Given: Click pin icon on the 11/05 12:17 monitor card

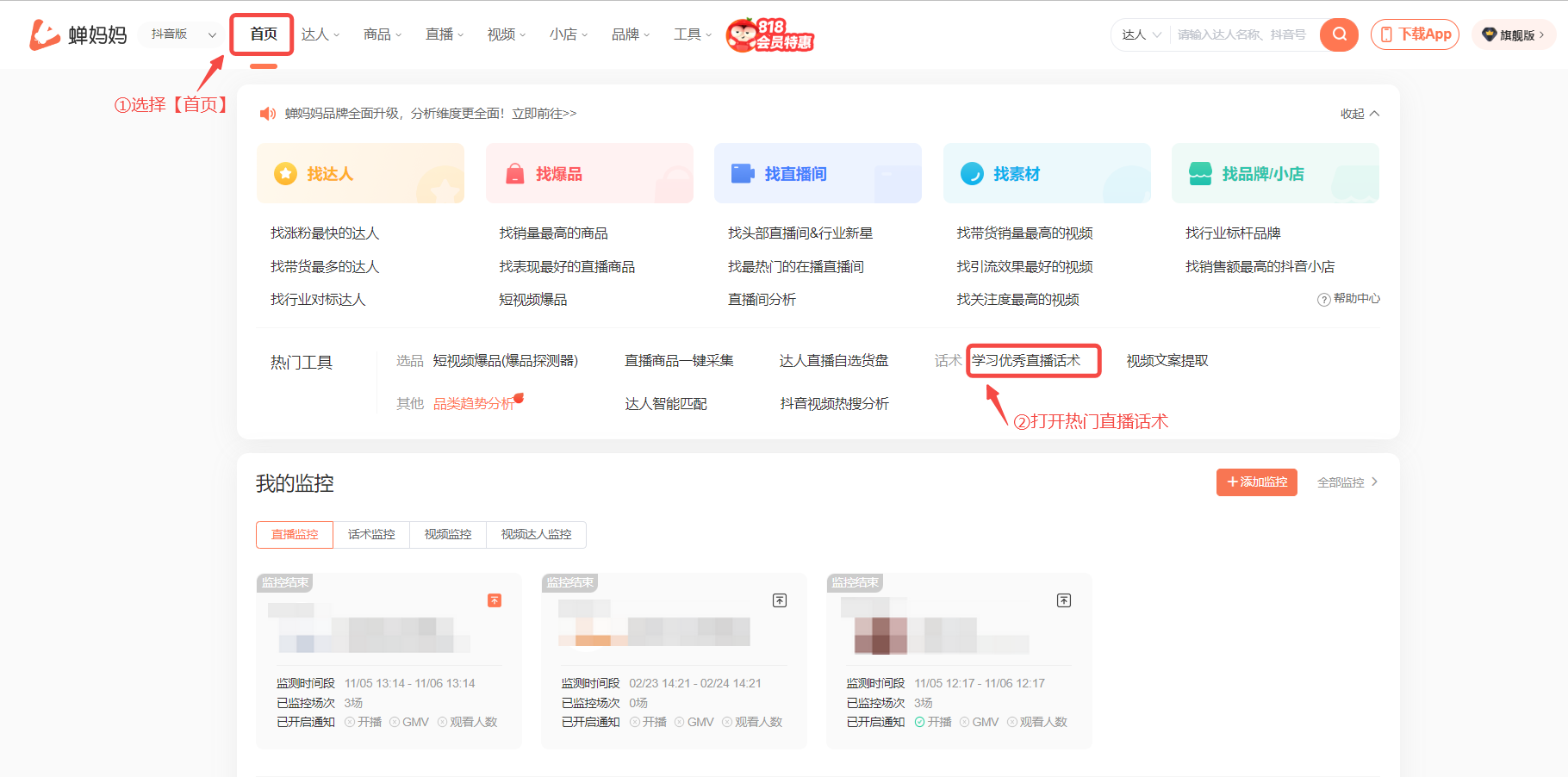Looking at the screenshot, I should coord(1064,600).
